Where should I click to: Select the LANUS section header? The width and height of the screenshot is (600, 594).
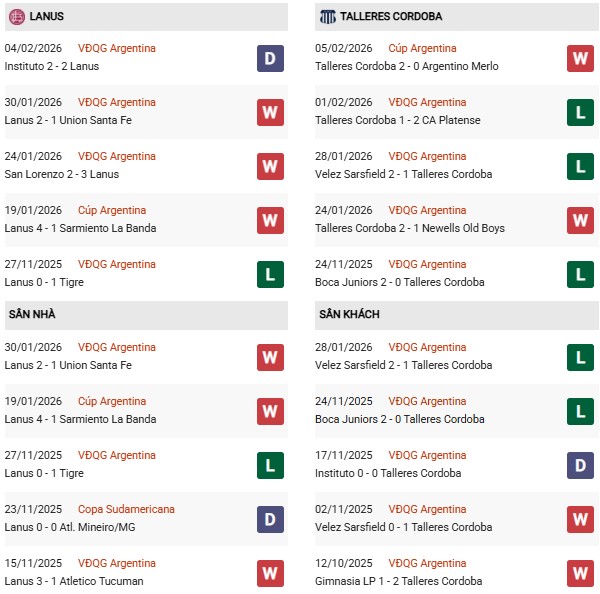pyautogui.click(x=145, y=17)
